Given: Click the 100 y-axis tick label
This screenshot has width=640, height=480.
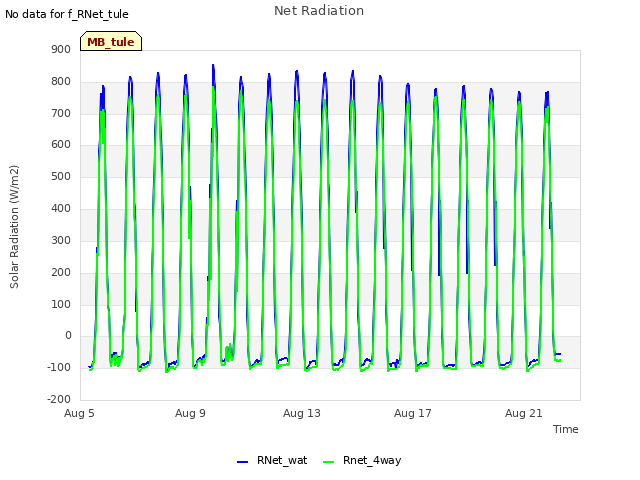Looking at the screenshot, I should tap(61, 304).
